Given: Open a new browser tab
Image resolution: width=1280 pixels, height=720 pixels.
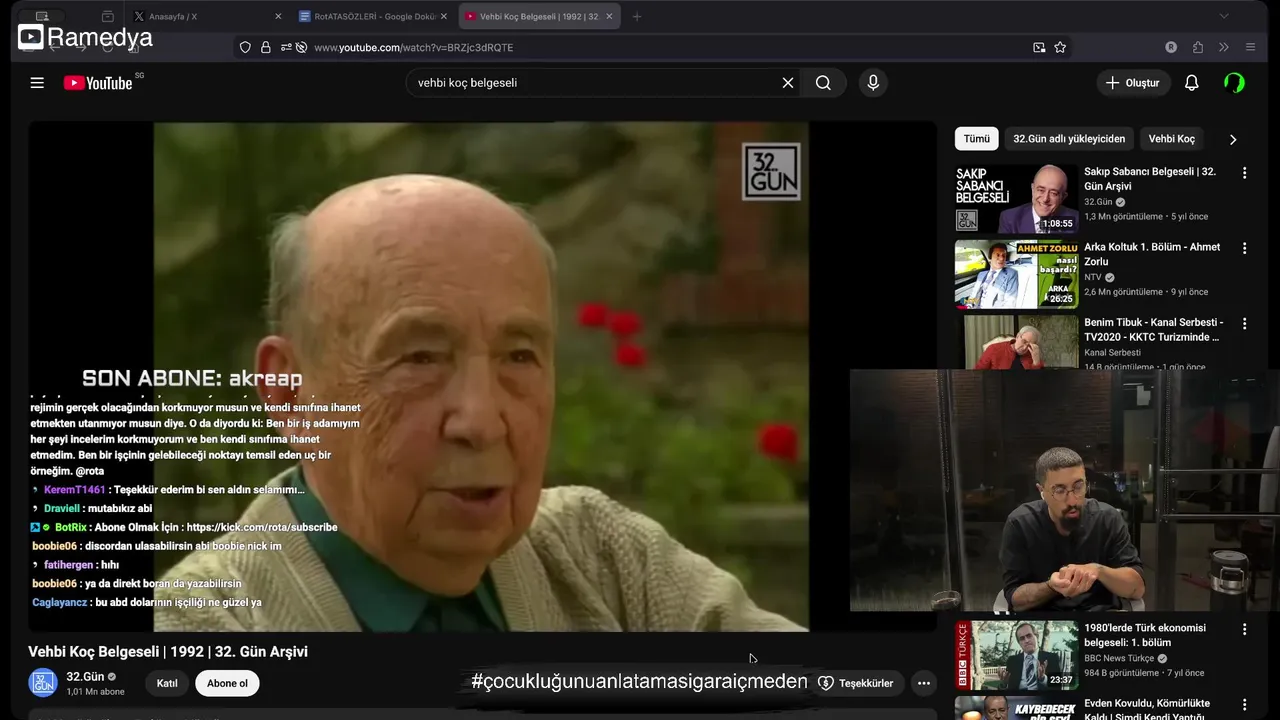Looking at the screenshot, I should pyautogui.click(x=637, y=16).
